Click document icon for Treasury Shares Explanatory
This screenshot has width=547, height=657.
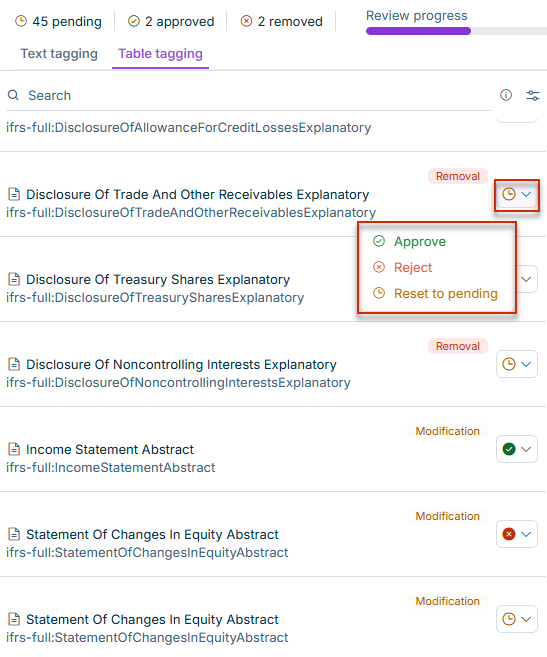[14, 279]
